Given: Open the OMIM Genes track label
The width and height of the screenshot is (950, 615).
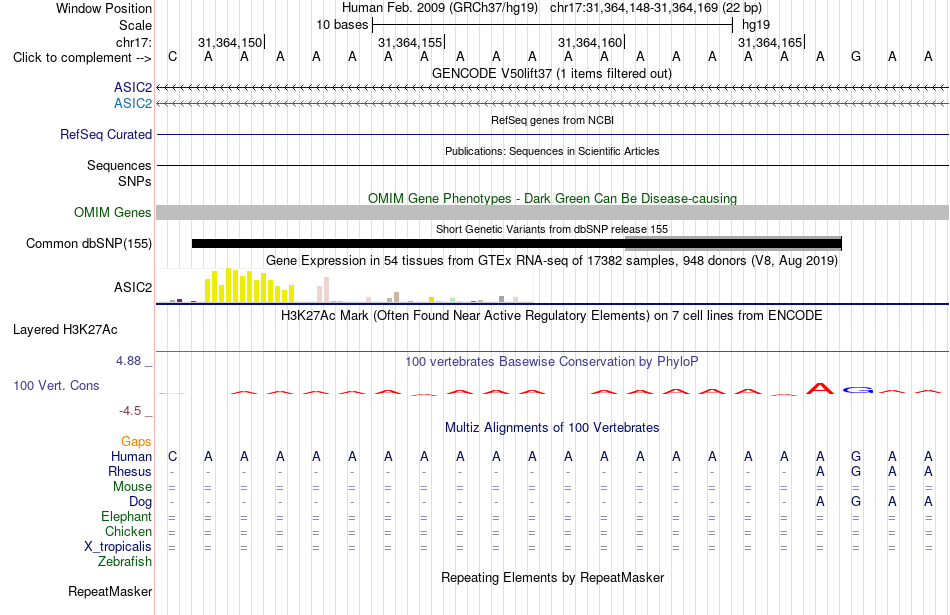Looking at the screenshot, I should tap(112, 213).
